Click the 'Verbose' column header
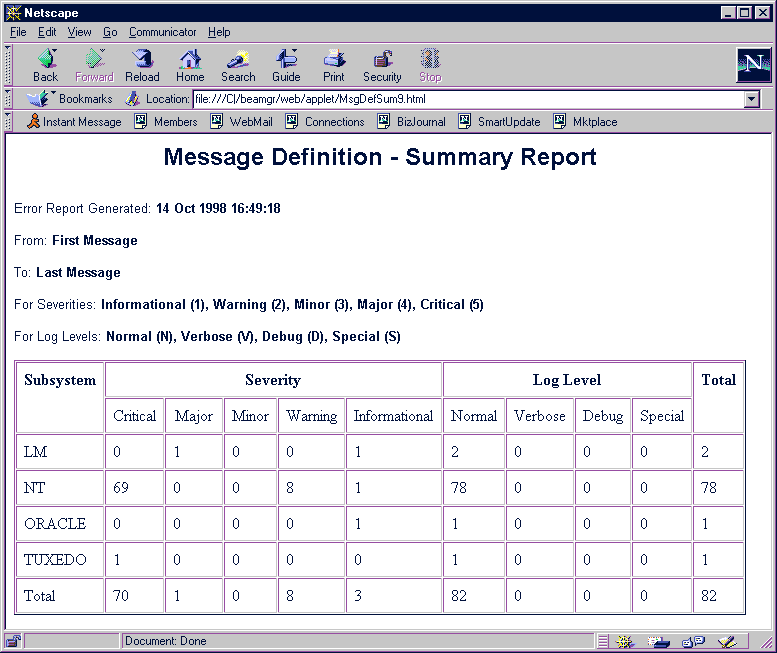The height and width of the screenshot is (653, 777). click(x=540, y=416)
